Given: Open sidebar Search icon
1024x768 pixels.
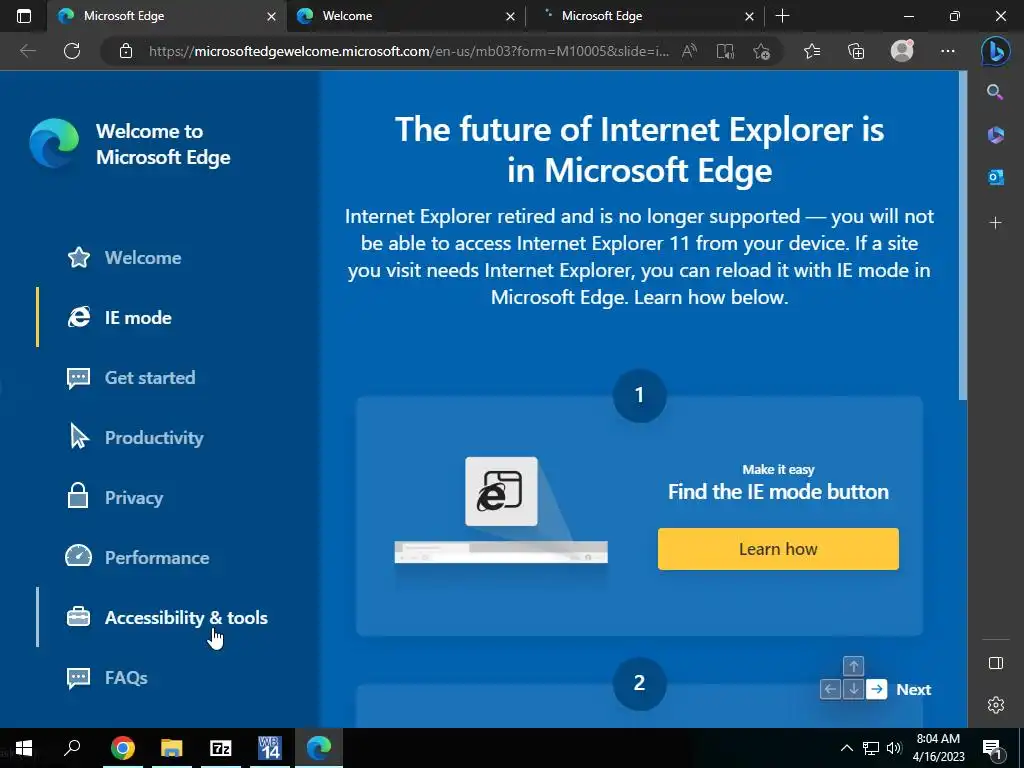Looking at the screenshot, I should (x=995, y=92).
